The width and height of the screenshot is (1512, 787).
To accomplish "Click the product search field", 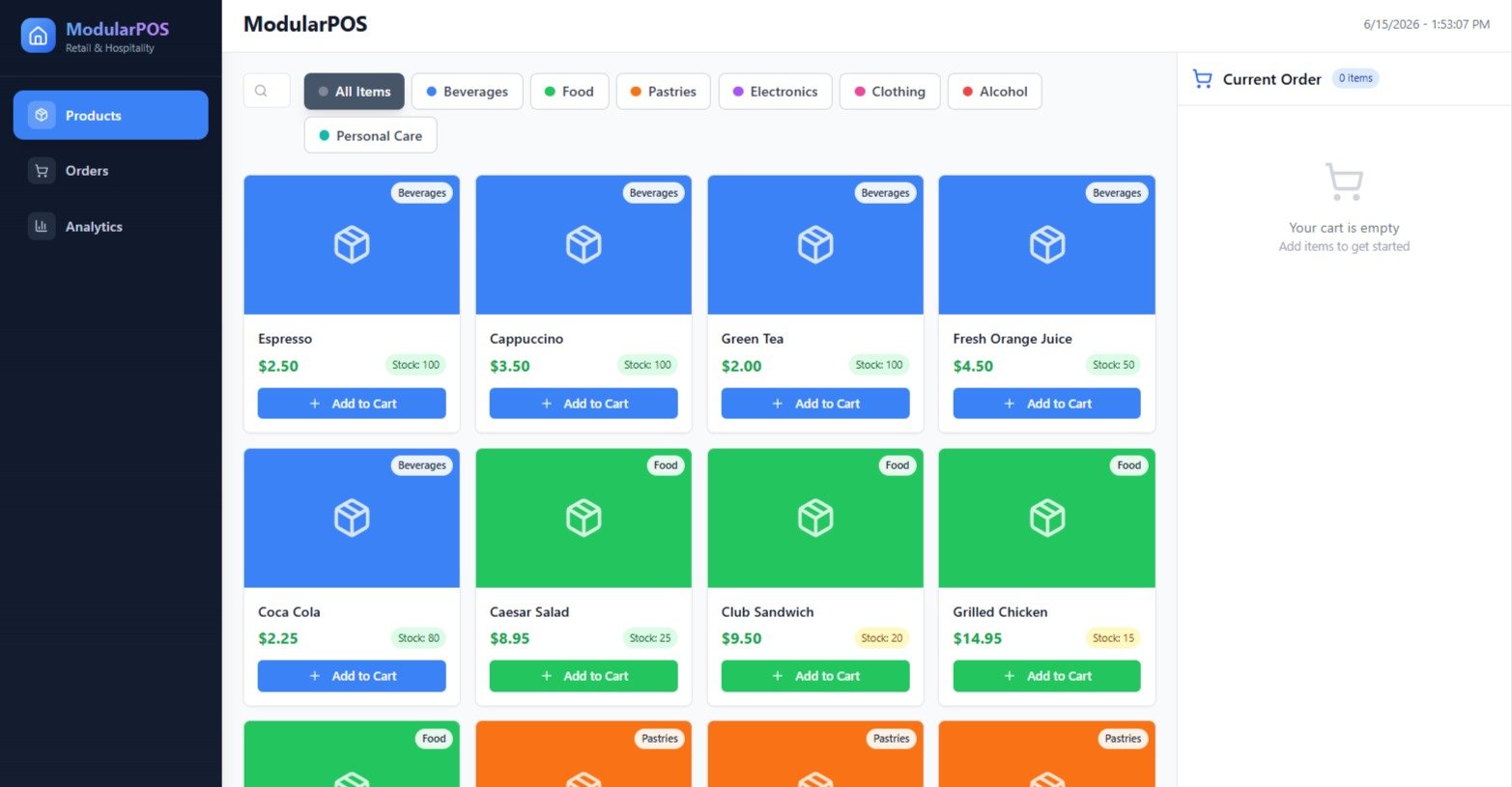I will (x=268, y=91).
